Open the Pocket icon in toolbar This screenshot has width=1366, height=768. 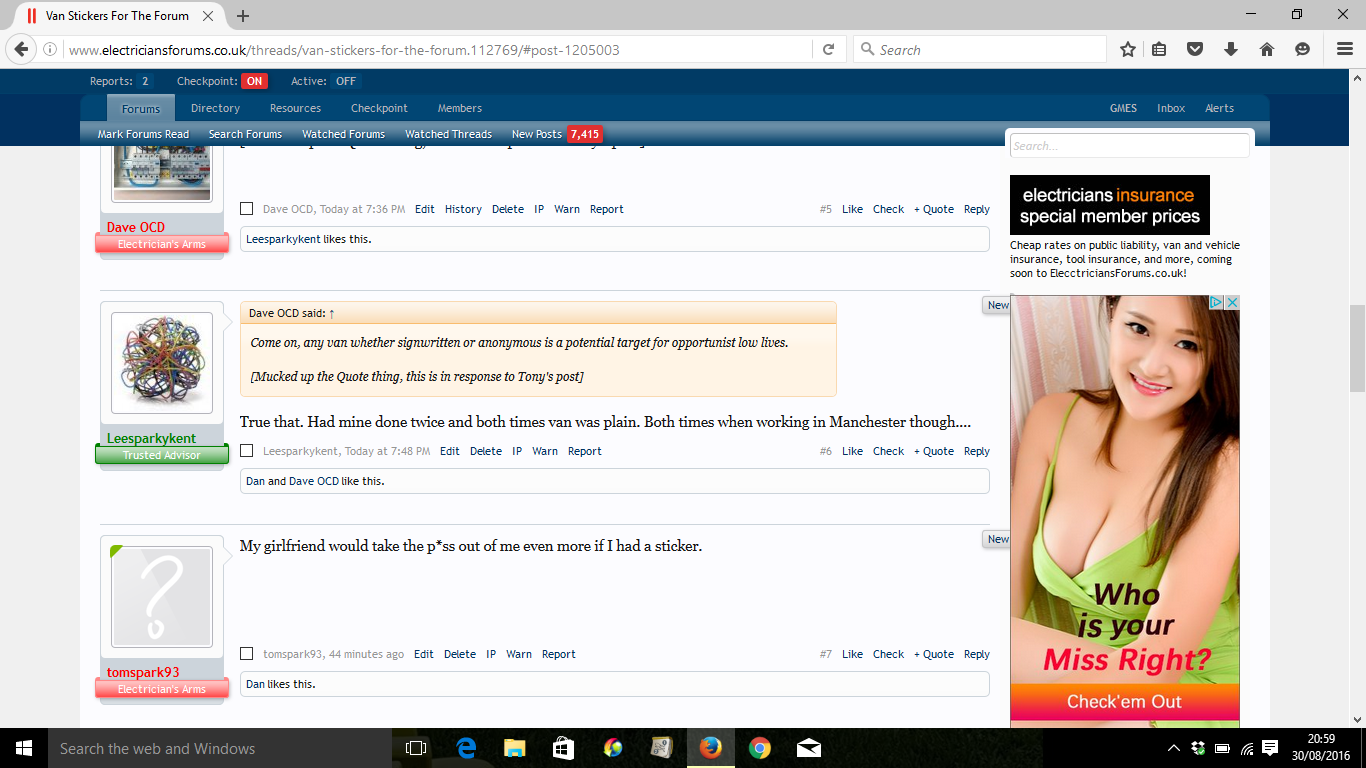pos(1194,49)
